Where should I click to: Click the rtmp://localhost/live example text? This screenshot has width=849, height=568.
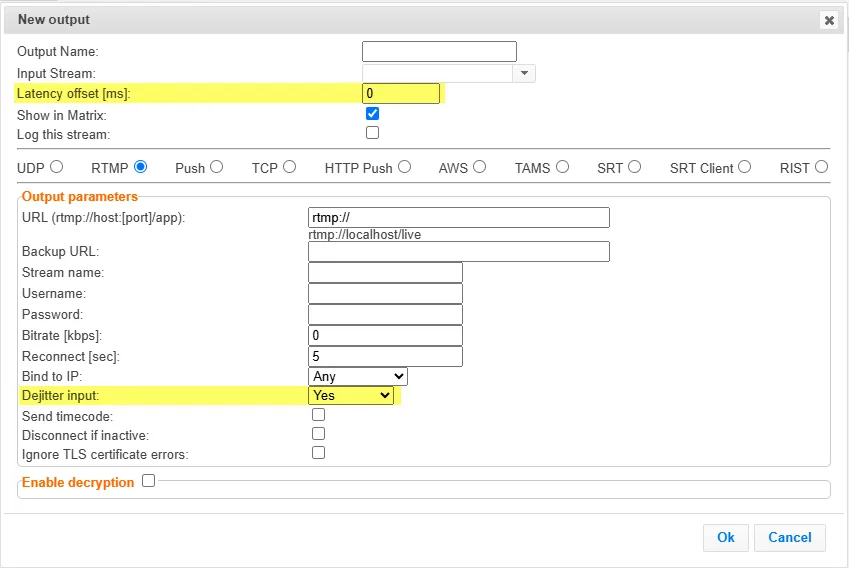pos(364,234)
